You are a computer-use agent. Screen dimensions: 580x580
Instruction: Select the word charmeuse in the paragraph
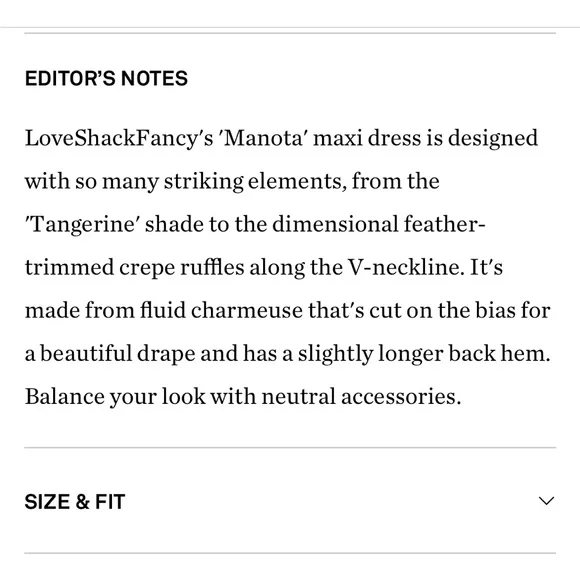247,310
